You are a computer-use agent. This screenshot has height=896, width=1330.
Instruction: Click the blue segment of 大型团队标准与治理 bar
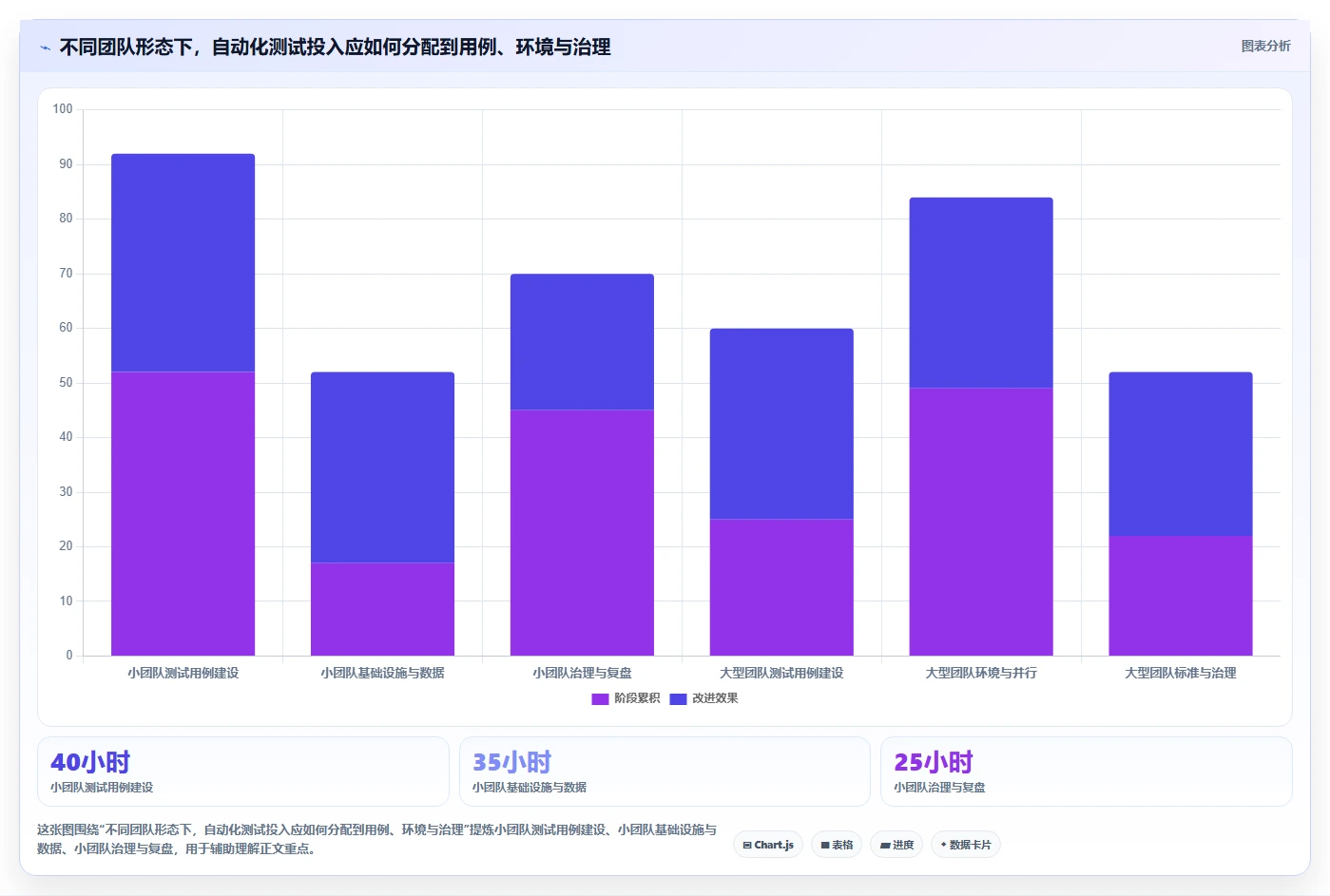click(1181, 453)
